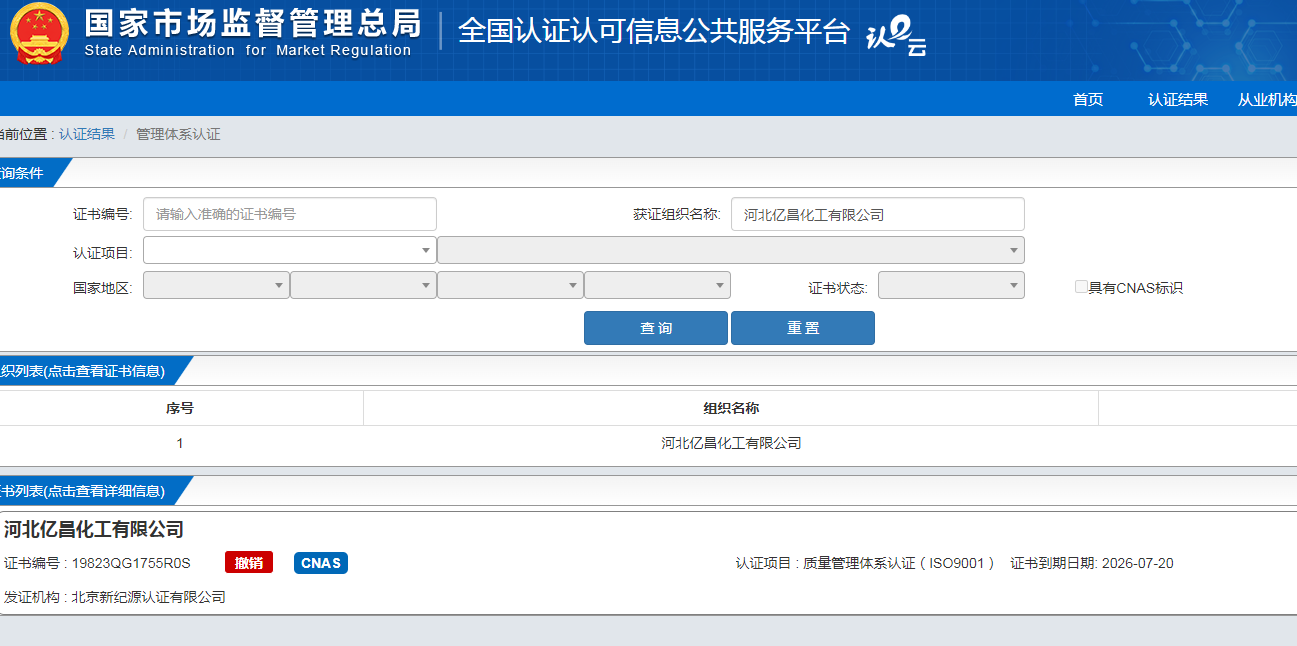Open the first 国家地区 dropdown
Screen dimensions: 1297x646
[216, 285]
